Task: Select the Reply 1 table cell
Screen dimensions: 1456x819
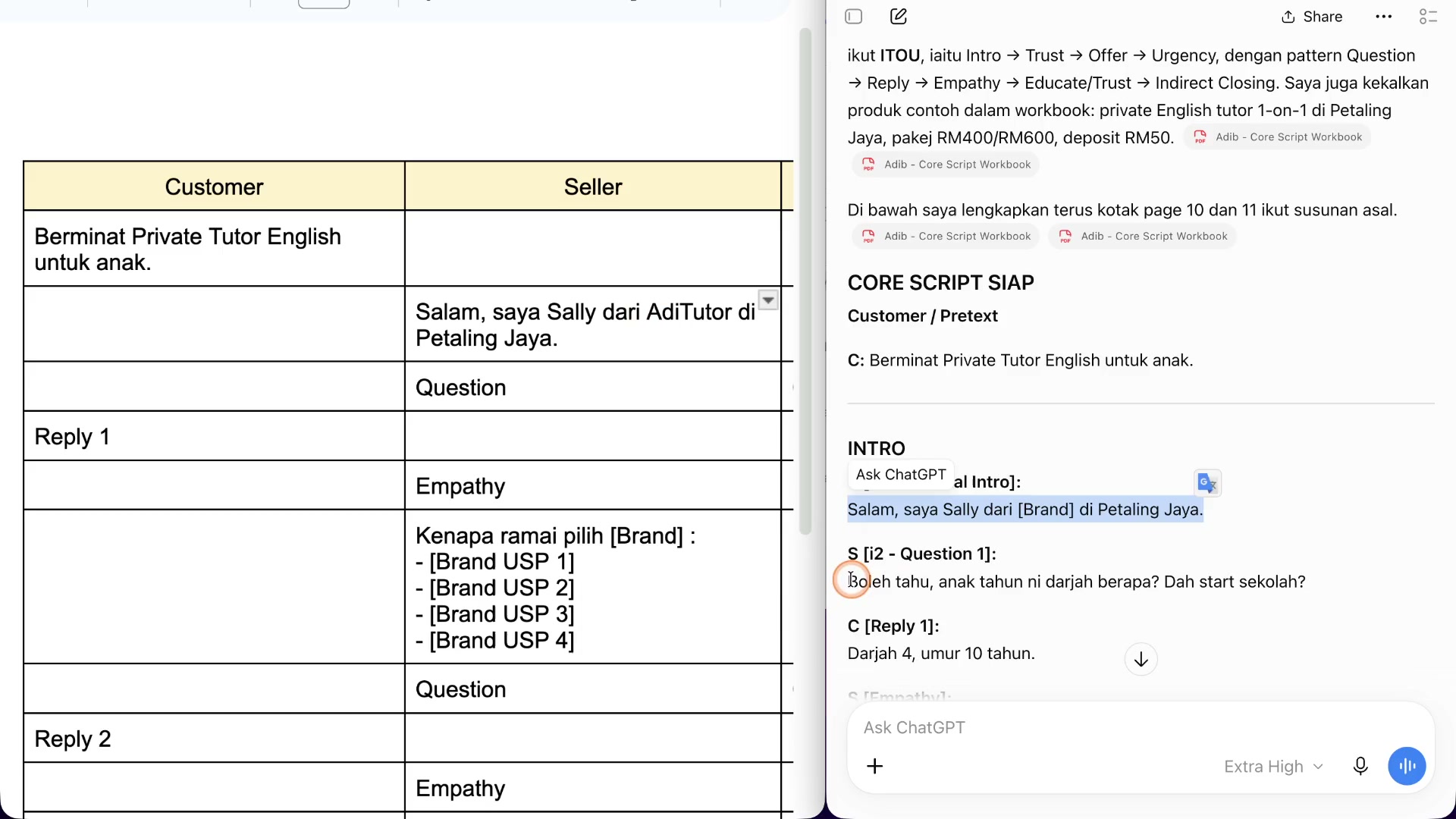Action: pos(214,436)
